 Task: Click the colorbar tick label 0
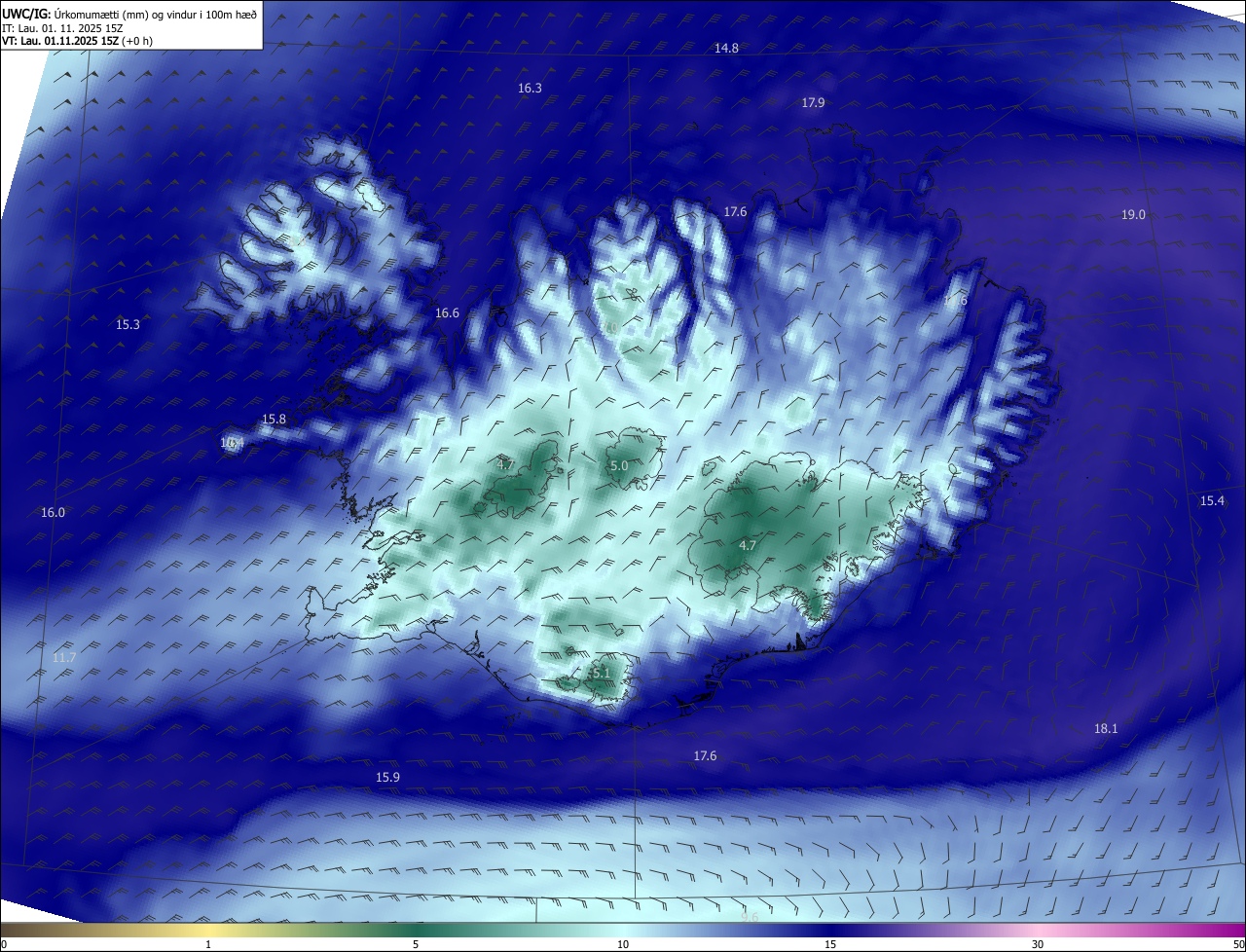coord(4,944)
